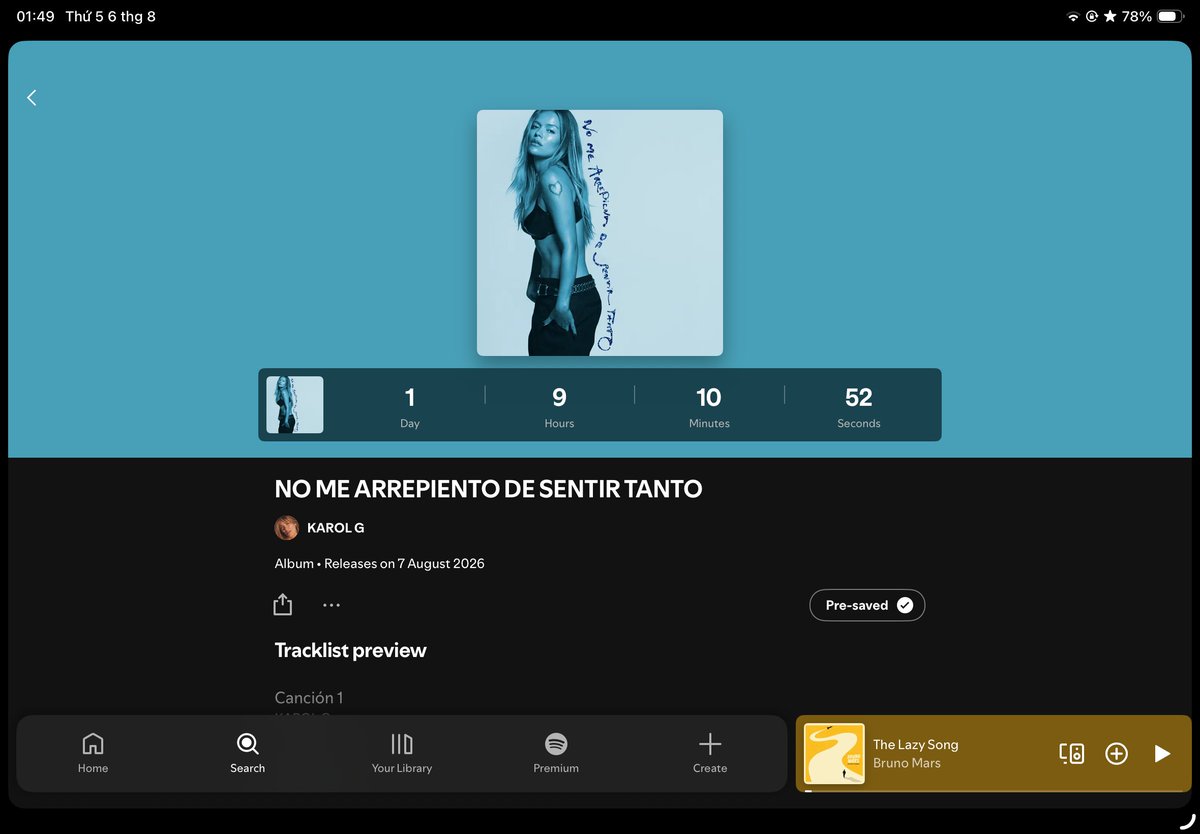1200x834 pixels.
Task: Tap The Lazy Song title in mini player
Action: click(915, 744)
